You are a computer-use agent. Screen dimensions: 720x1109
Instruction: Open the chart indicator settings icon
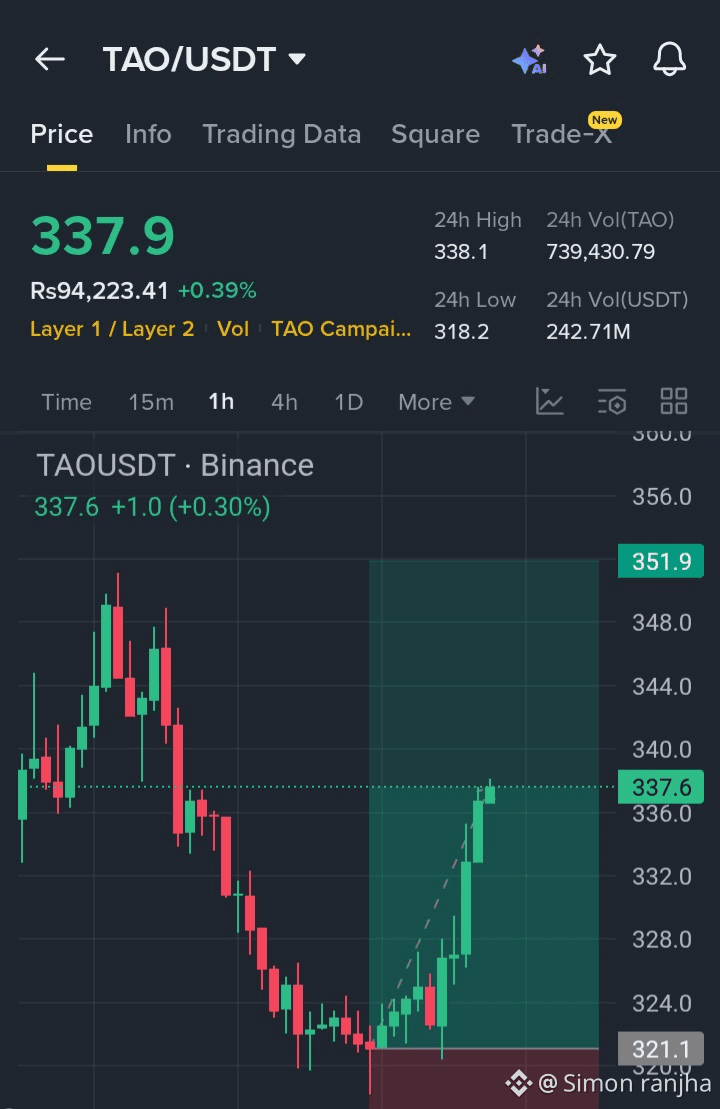click(612, 401)
